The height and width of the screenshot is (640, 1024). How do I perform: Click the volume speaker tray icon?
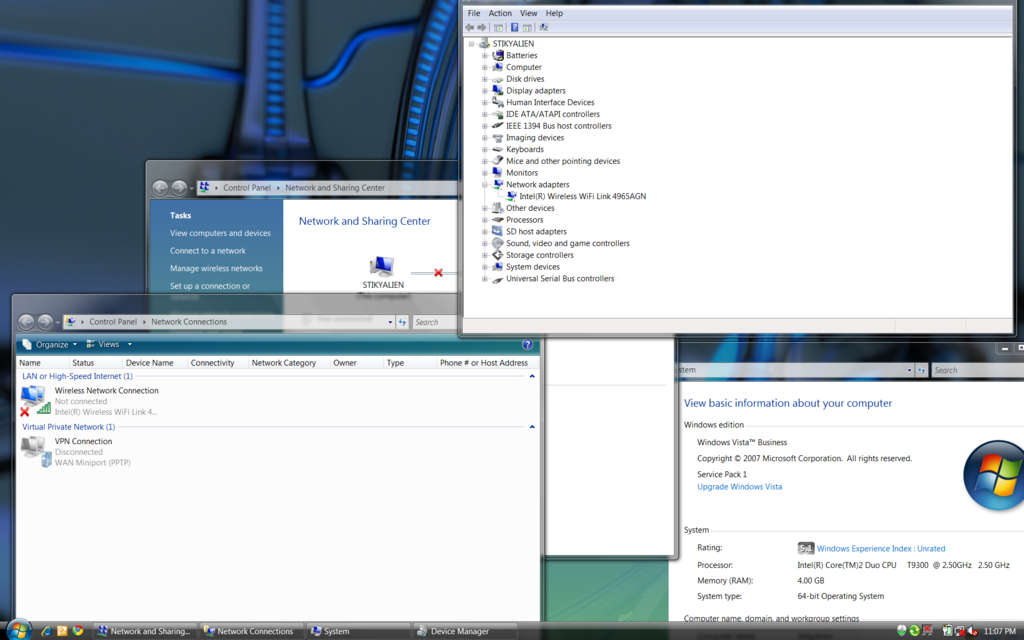coord(972,630)
